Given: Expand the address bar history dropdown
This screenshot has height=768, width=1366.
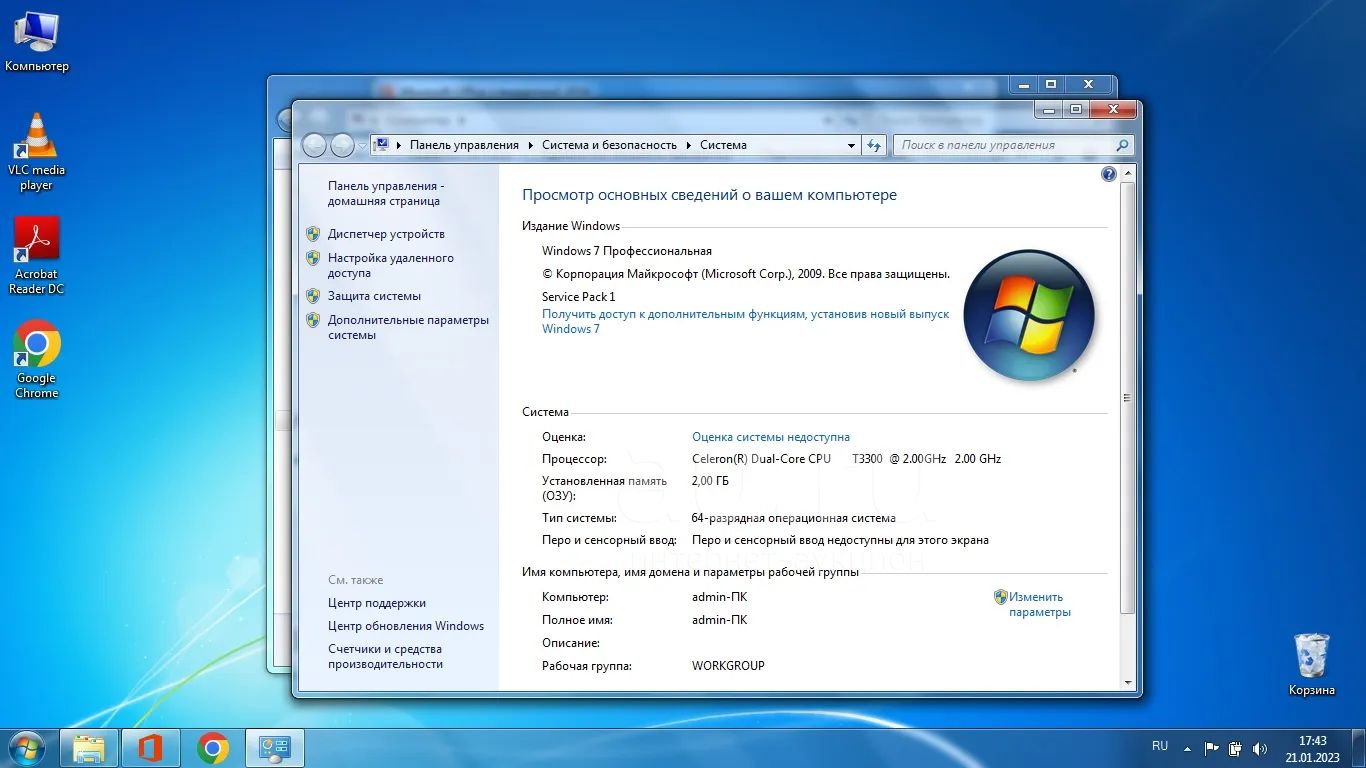Looking at the screenshot, I should click(851, 145).
